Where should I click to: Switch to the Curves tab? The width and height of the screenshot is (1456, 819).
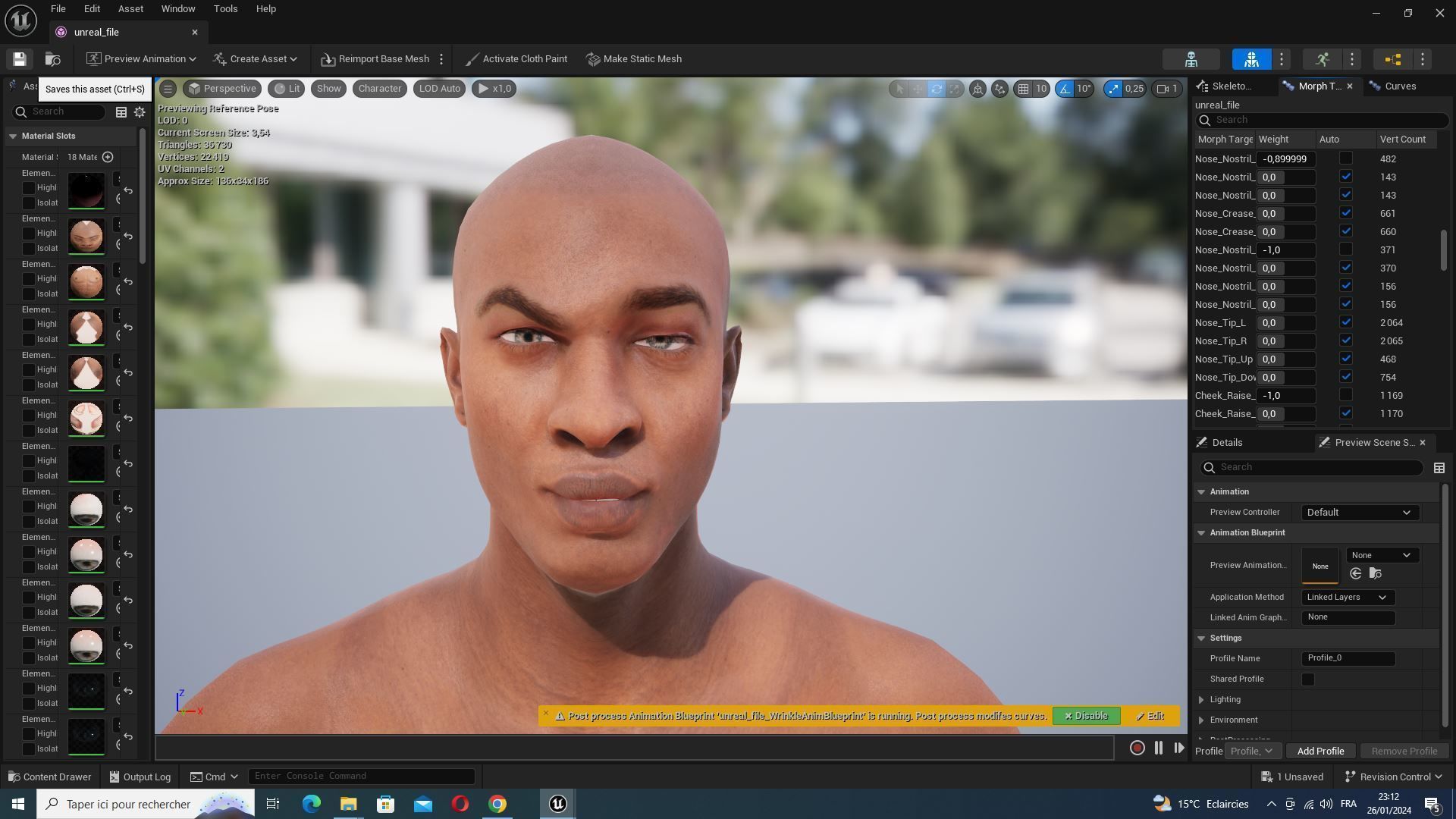click(1399, 86)
